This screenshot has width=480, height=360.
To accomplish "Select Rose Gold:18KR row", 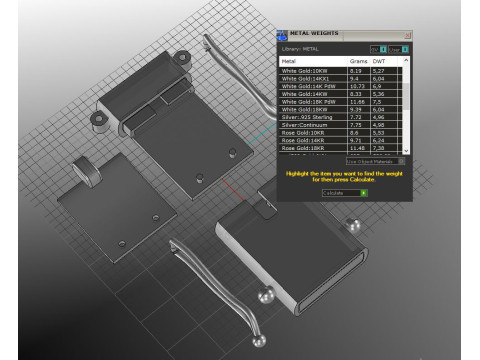I will coord(340,148).
